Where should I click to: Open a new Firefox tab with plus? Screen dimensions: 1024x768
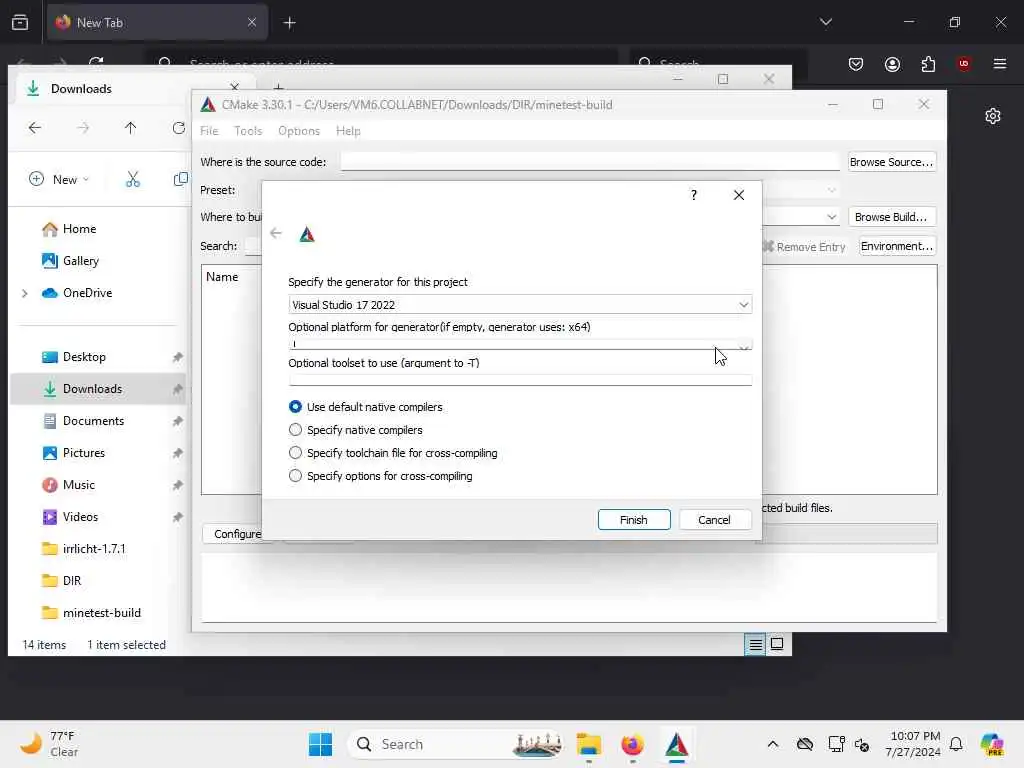(x=289, y=23)
